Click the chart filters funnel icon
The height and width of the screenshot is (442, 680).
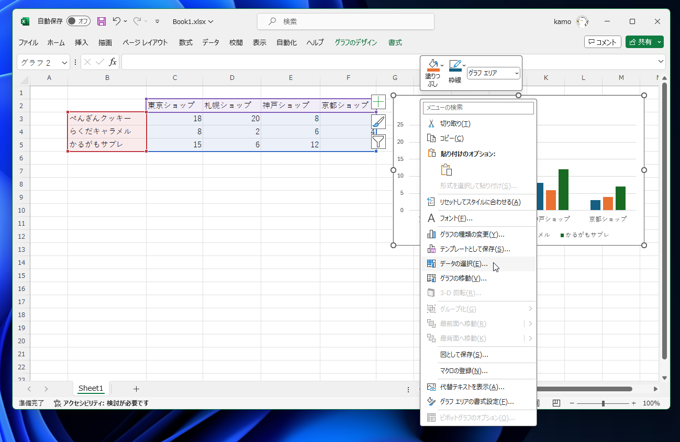click(379, 141)
